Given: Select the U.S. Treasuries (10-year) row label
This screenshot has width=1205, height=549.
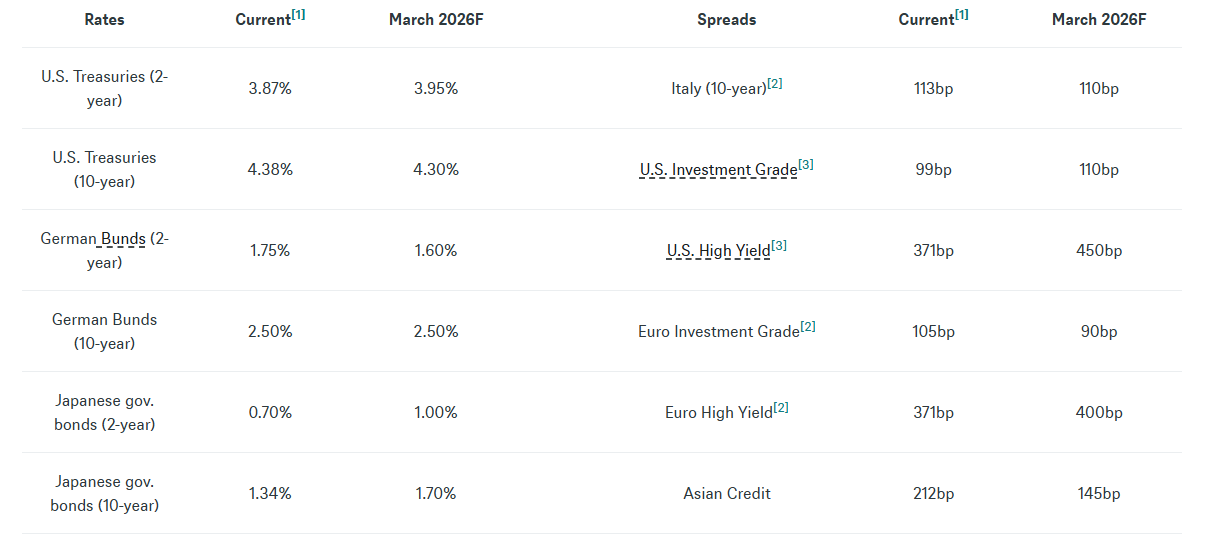Looking at the screenshot, I should (105, 170).
